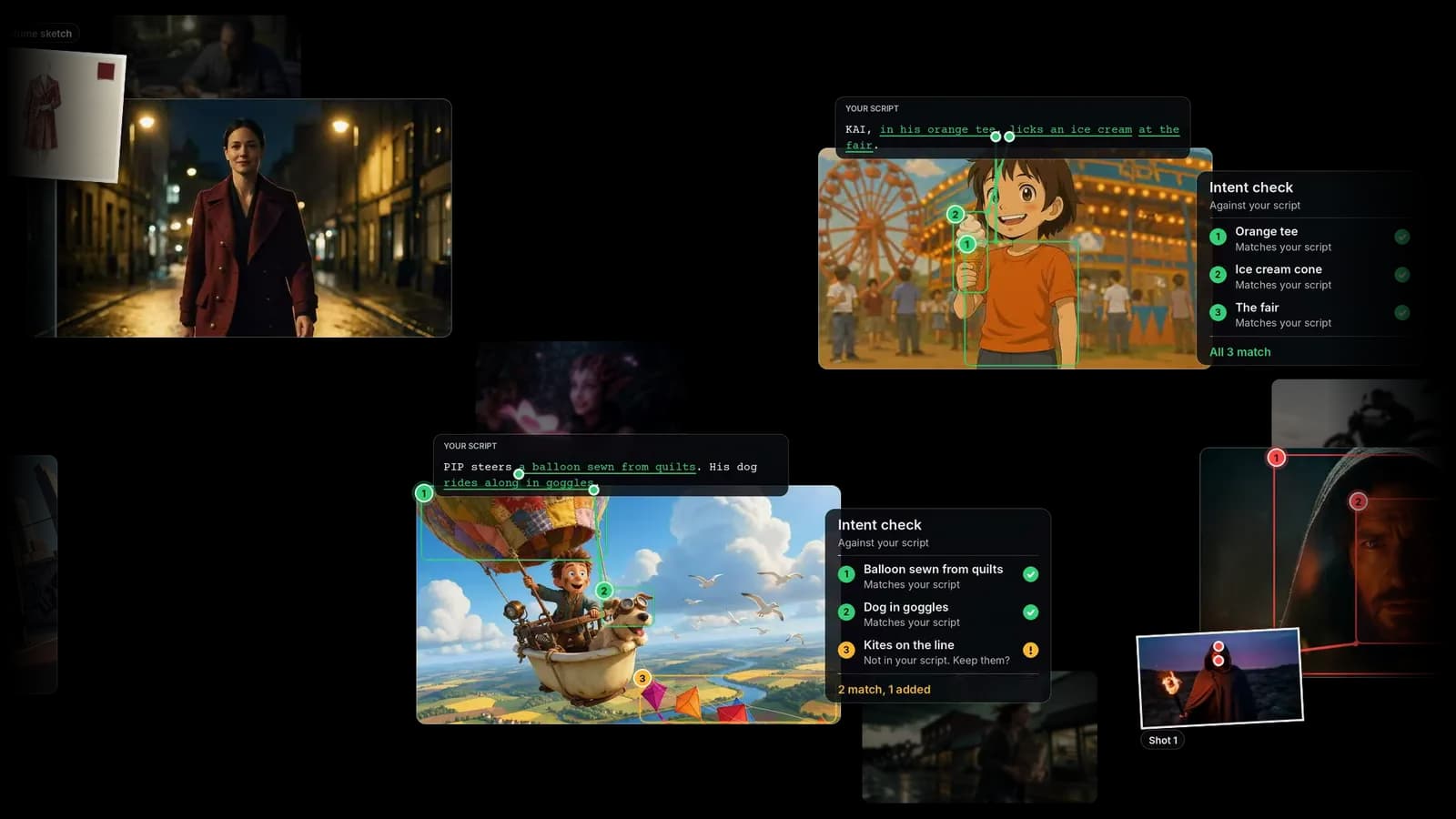Click the '2 match, 1 added' summary
This screenshot has width=1456, height=819.
click(884, 690)
